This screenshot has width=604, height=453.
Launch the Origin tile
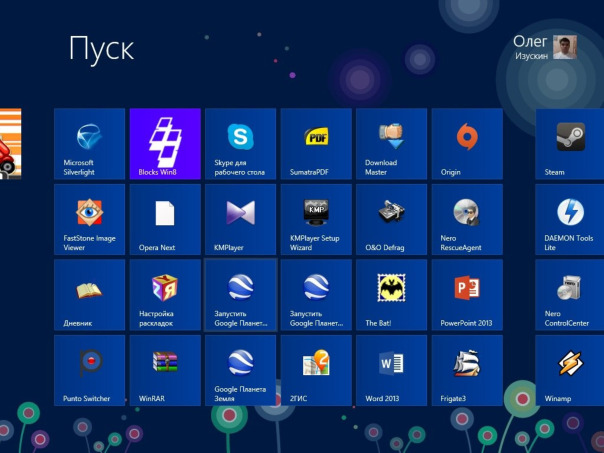[x=467, y=144]
